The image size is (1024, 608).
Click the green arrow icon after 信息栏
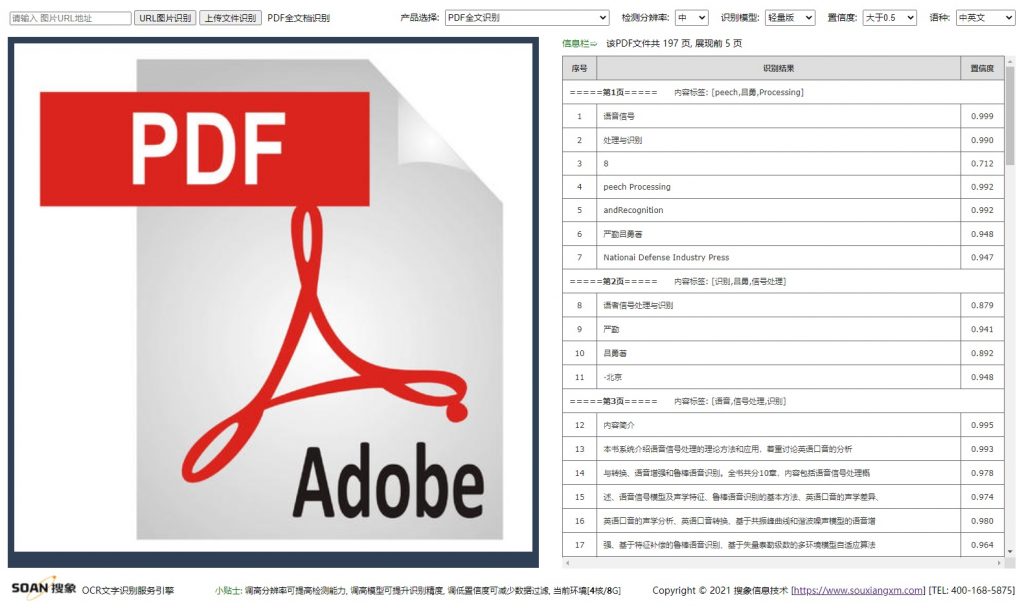tap(594, 44)
